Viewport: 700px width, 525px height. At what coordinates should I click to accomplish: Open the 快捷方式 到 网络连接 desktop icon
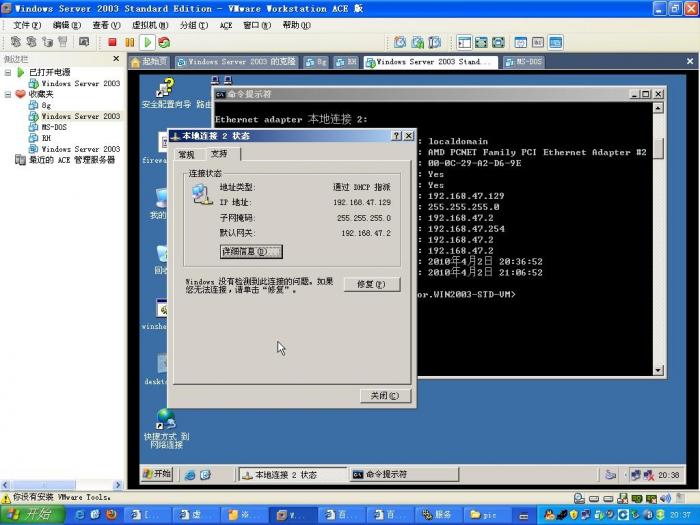click(166, 429)
